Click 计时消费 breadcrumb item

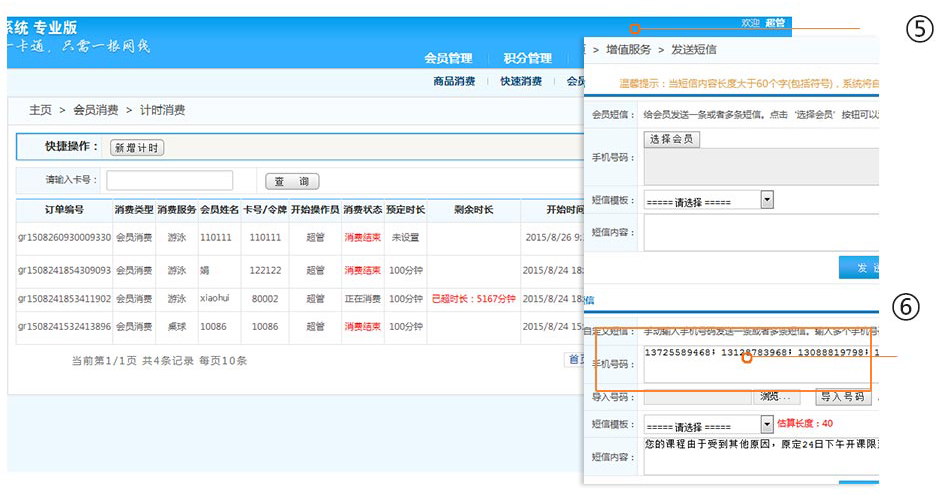tap(162, 110)
